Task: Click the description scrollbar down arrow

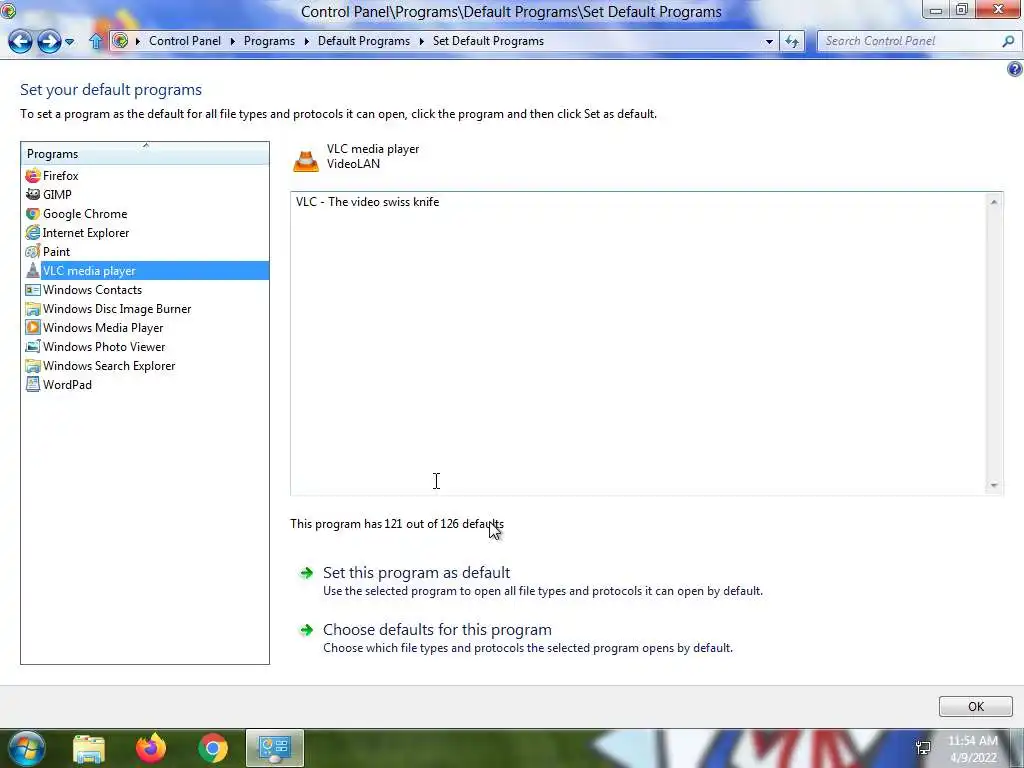Action: (x=994, y=485)
